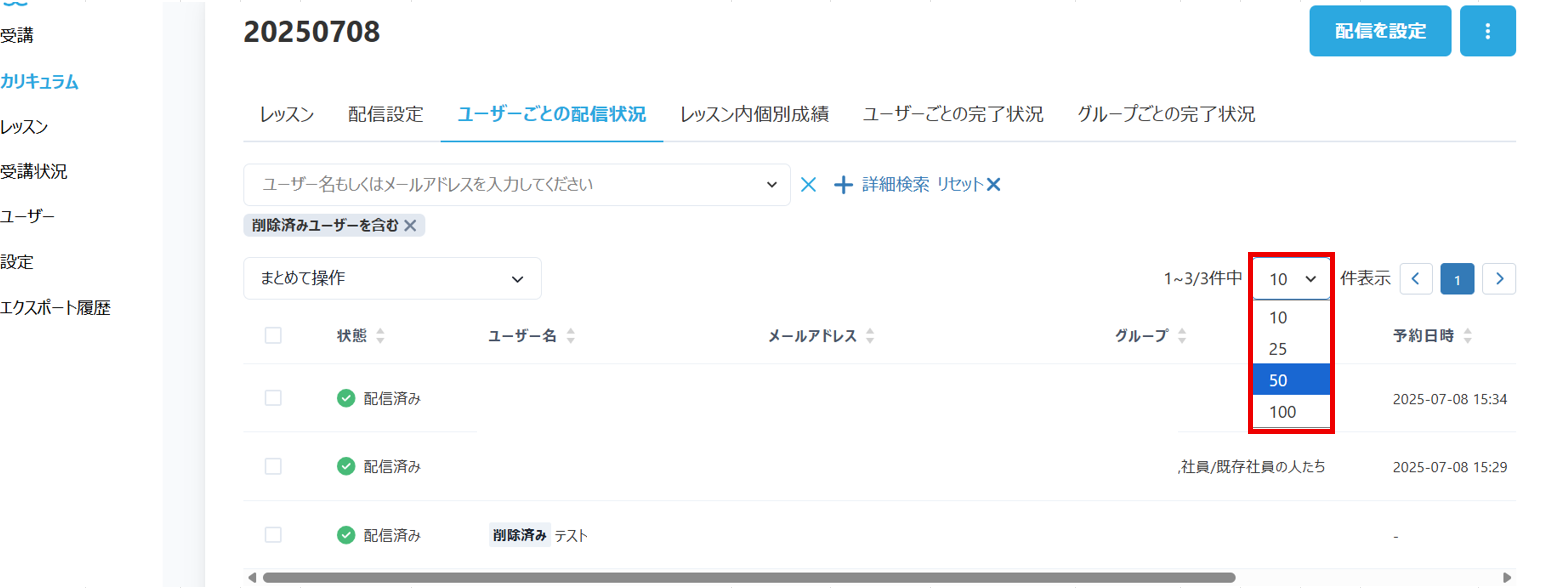Click the 20250708 page title
The width and height of the screenshot is (1545, 588).
click(312, 32)
